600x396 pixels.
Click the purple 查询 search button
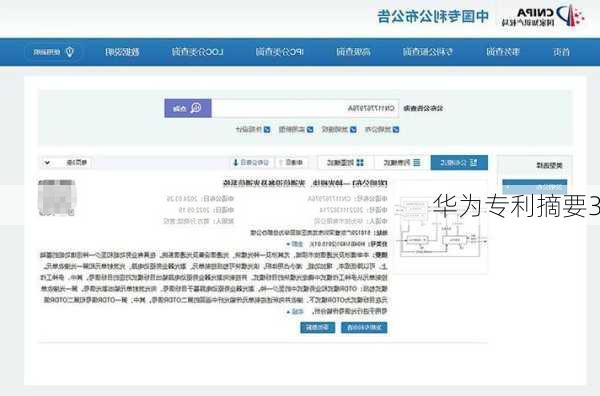188,108
